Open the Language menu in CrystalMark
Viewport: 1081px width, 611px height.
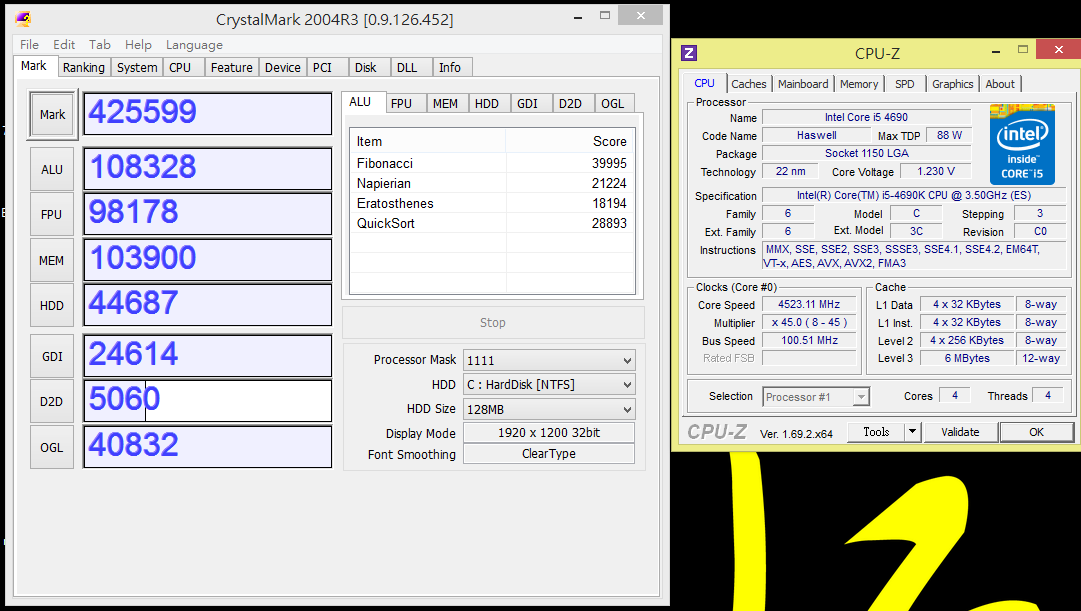pos(194,45)
